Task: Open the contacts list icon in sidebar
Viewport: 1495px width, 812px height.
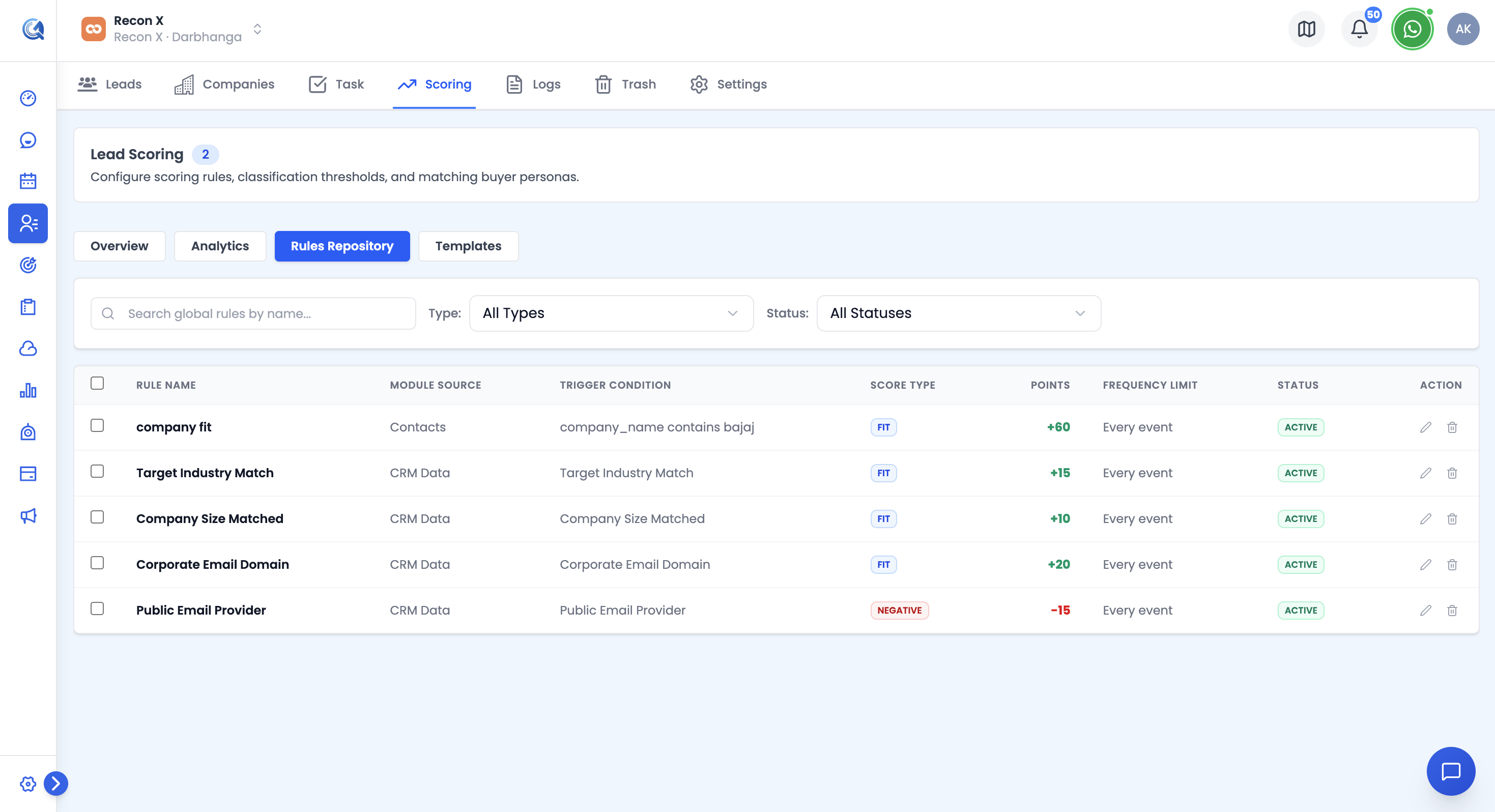Action: (28, 223)
